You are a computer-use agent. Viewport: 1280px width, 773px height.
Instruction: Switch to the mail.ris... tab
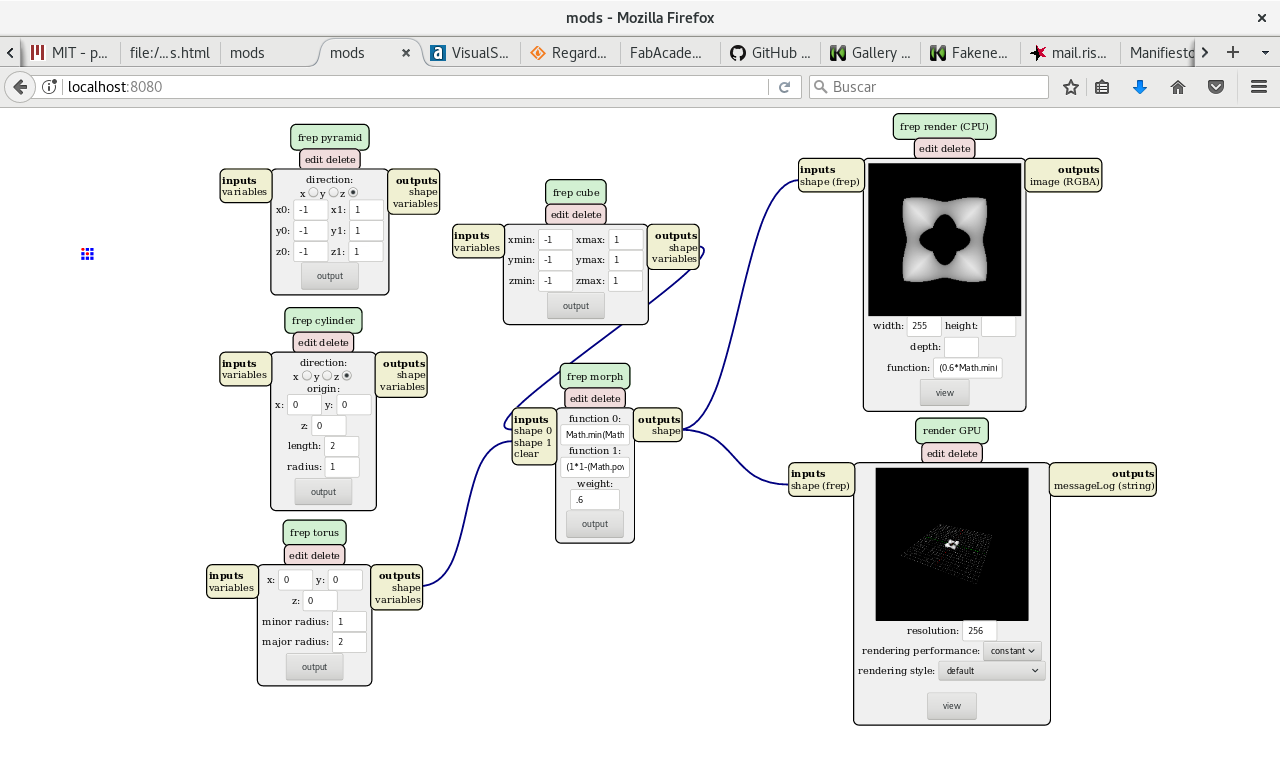(1070, 53)
